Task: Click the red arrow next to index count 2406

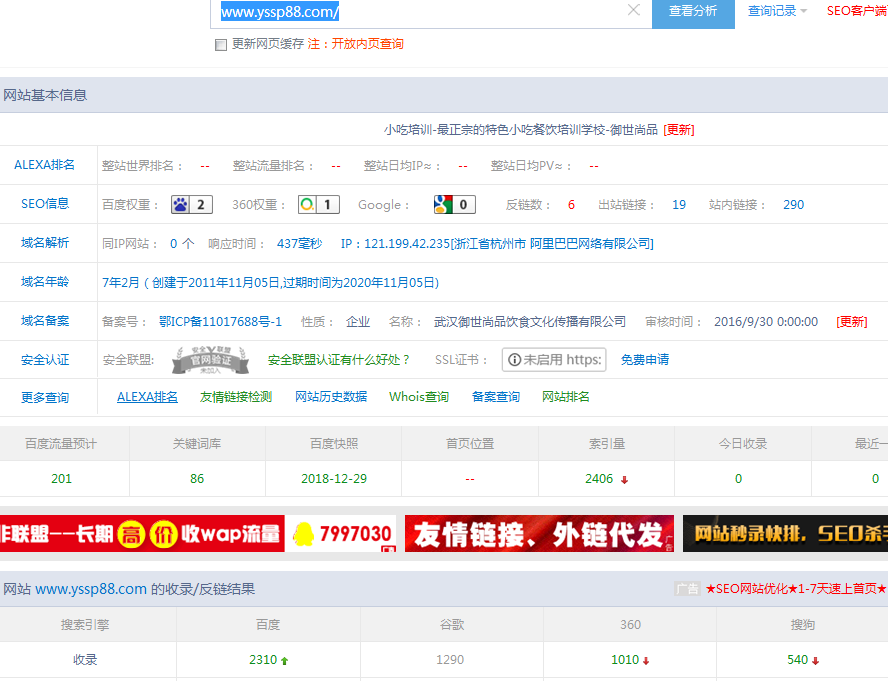Action: coord(625,480)
